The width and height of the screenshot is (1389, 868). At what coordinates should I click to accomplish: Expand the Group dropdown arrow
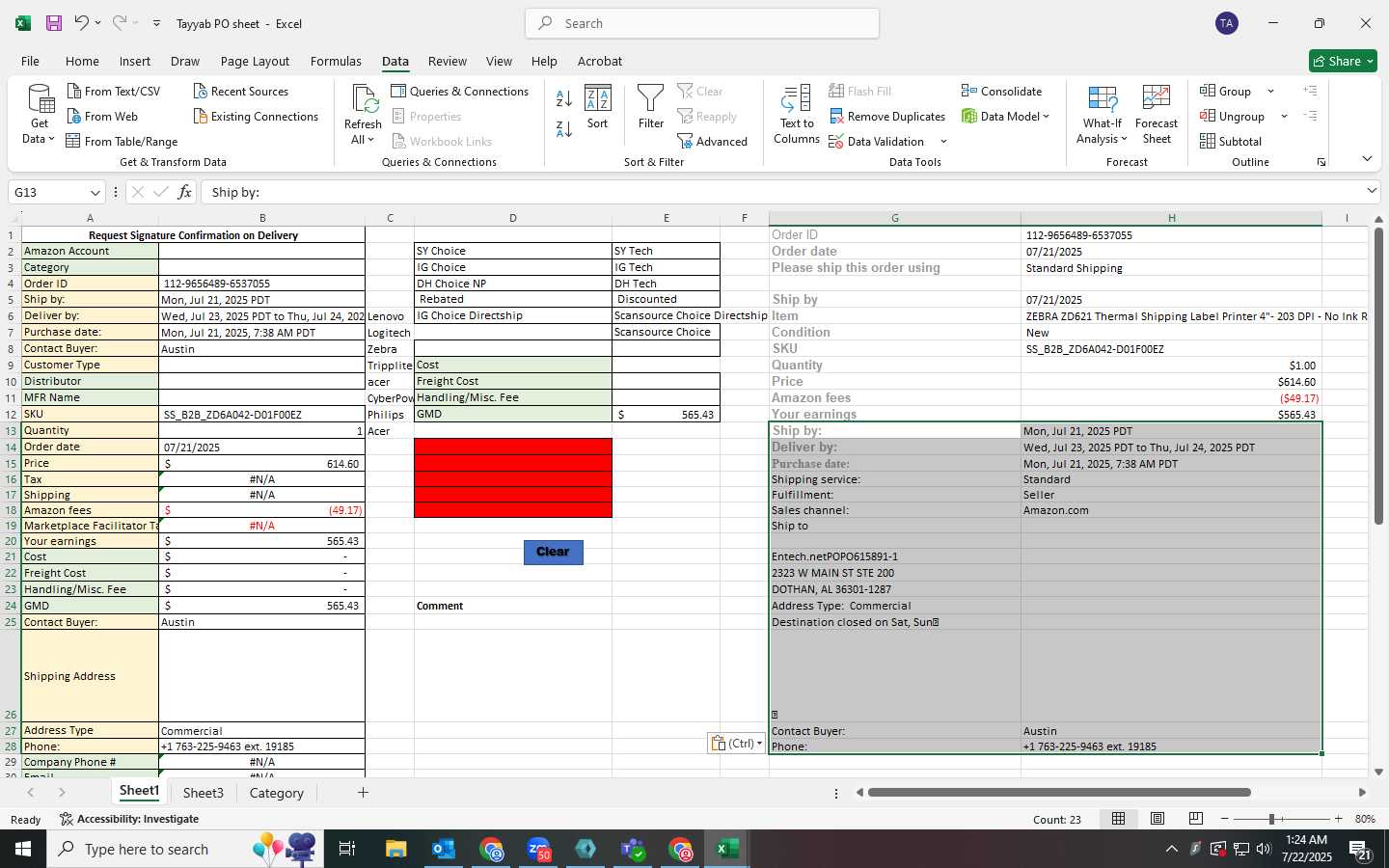tap(1270, 92)
